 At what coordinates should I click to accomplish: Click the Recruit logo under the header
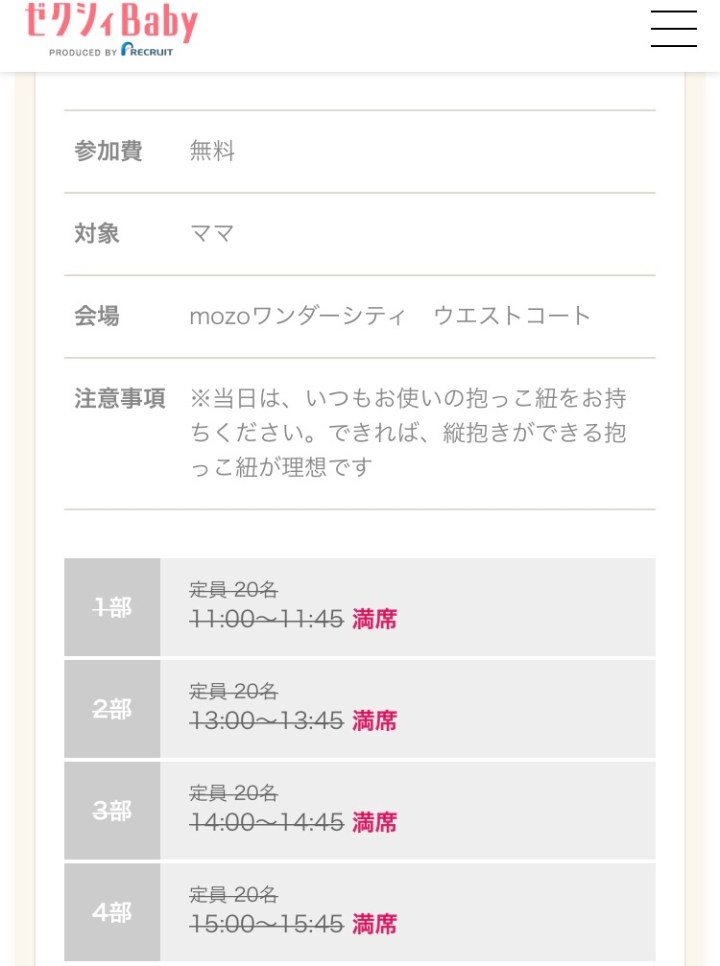pos(146,50)
